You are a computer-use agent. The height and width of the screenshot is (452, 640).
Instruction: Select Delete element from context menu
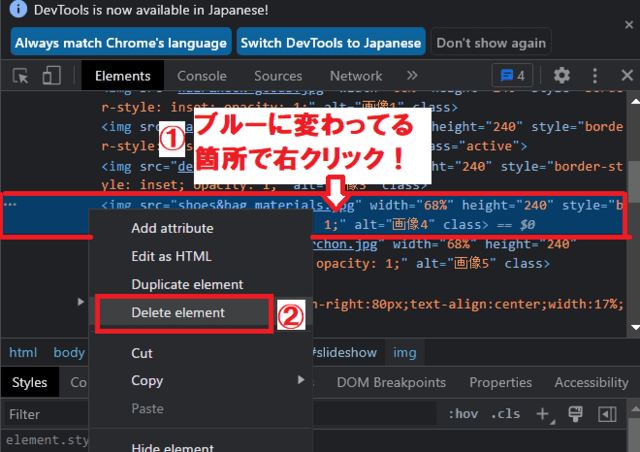pos(178,313)
